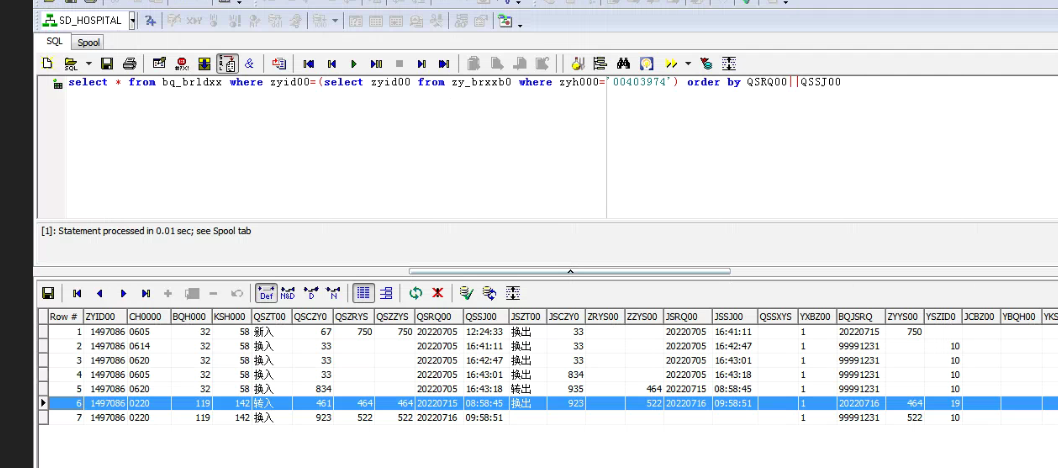This screenshot has height=468, width=1058.
Task: Click the new SQL document icon
Action: point(47,63)
